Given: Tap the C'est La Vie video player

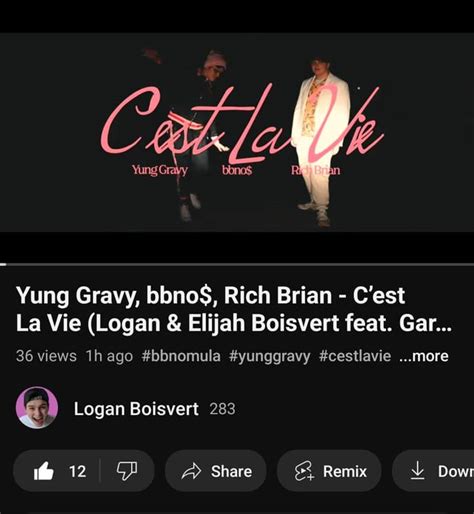Looking at the screenshot, I should pyautogui.click(x=237, y=132).
